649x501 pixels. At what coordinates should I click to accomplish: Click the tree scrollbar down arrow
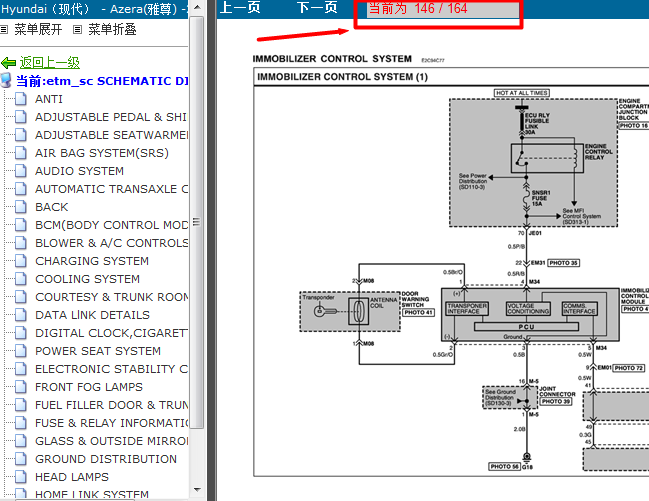pos(197,489)
